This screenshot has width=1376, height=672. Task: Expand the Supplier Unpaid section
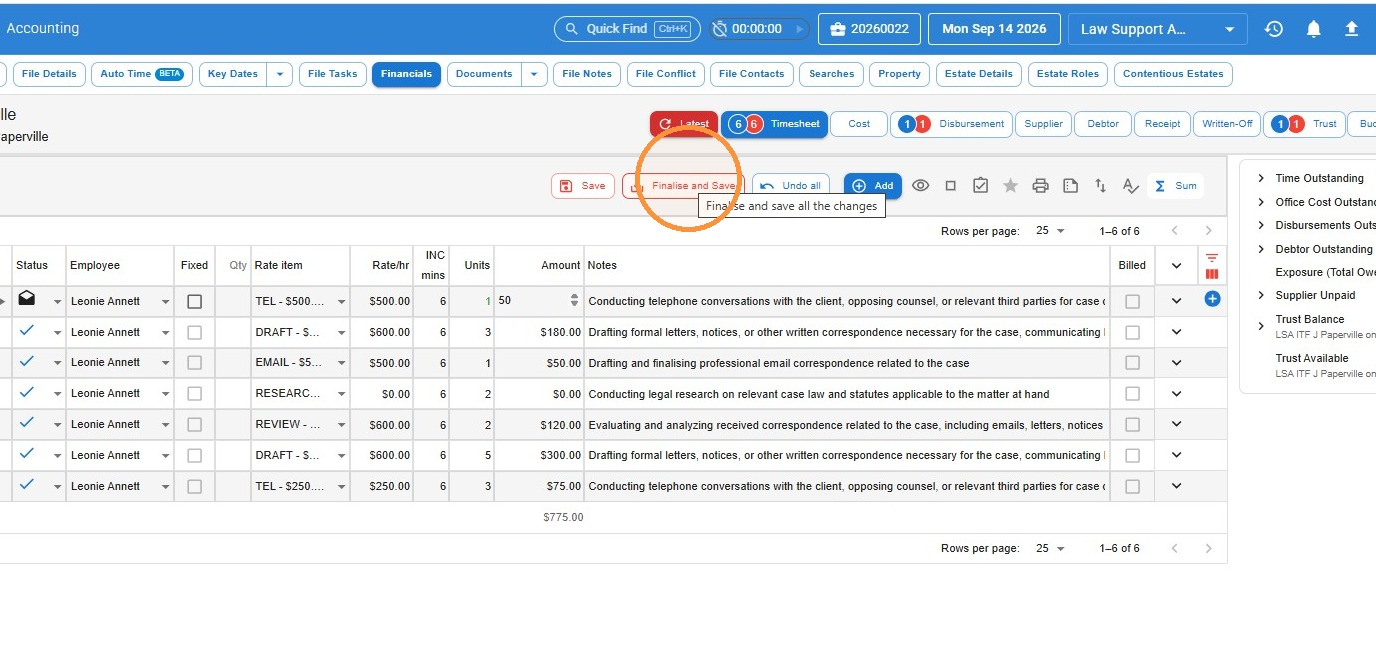click(x=1261, y=295)
